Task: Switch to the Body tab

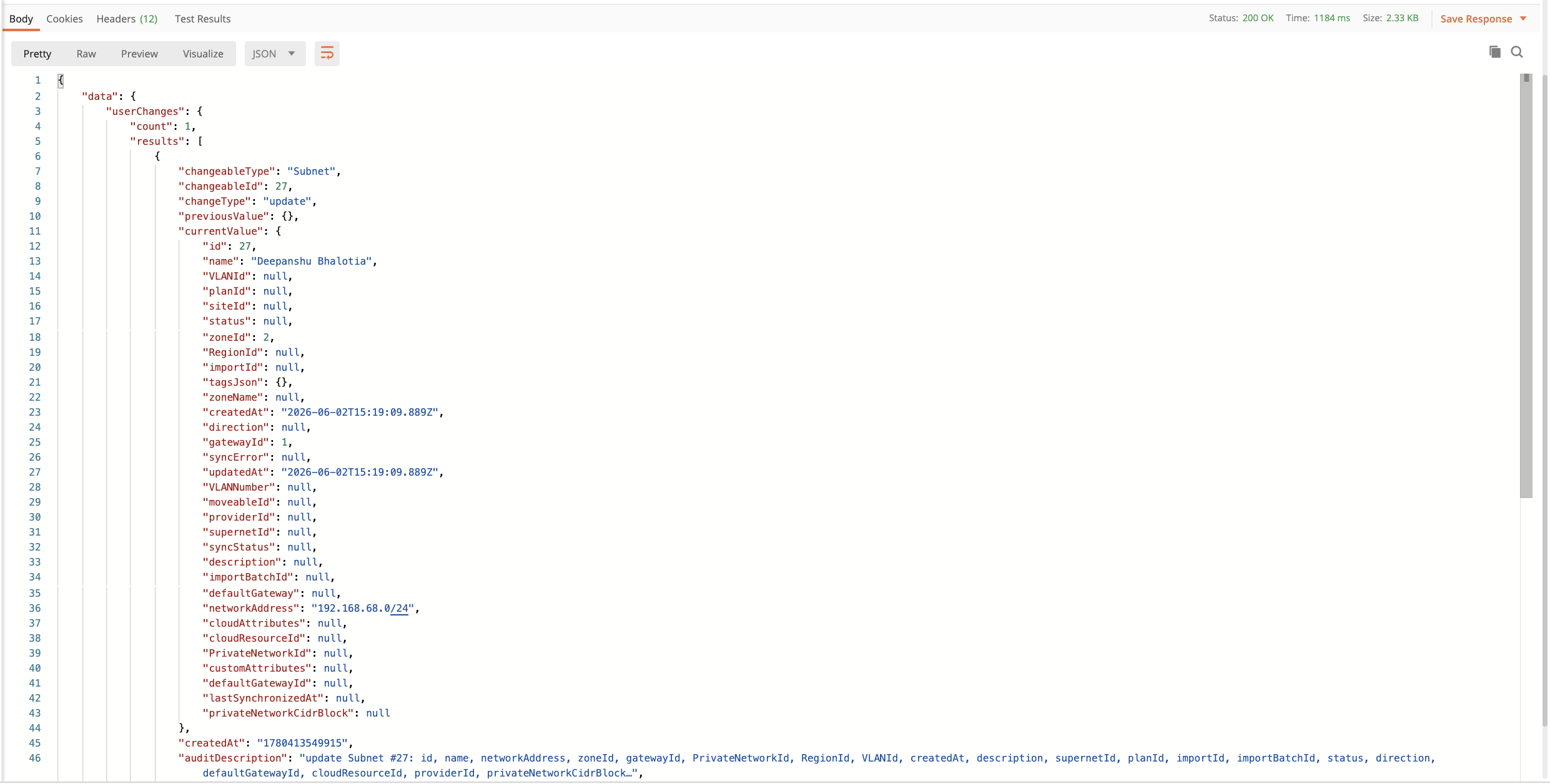Action: tap(21, 19)
